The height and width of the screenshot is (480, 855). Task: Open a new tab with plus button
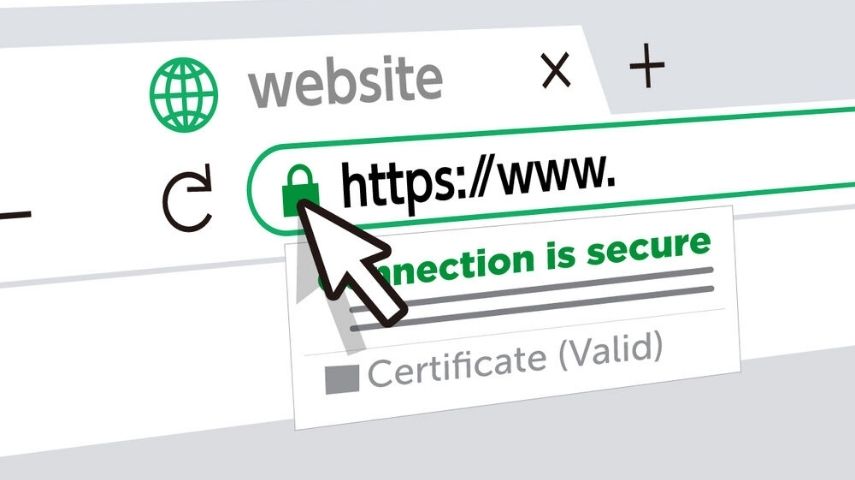tap(647, 65)
